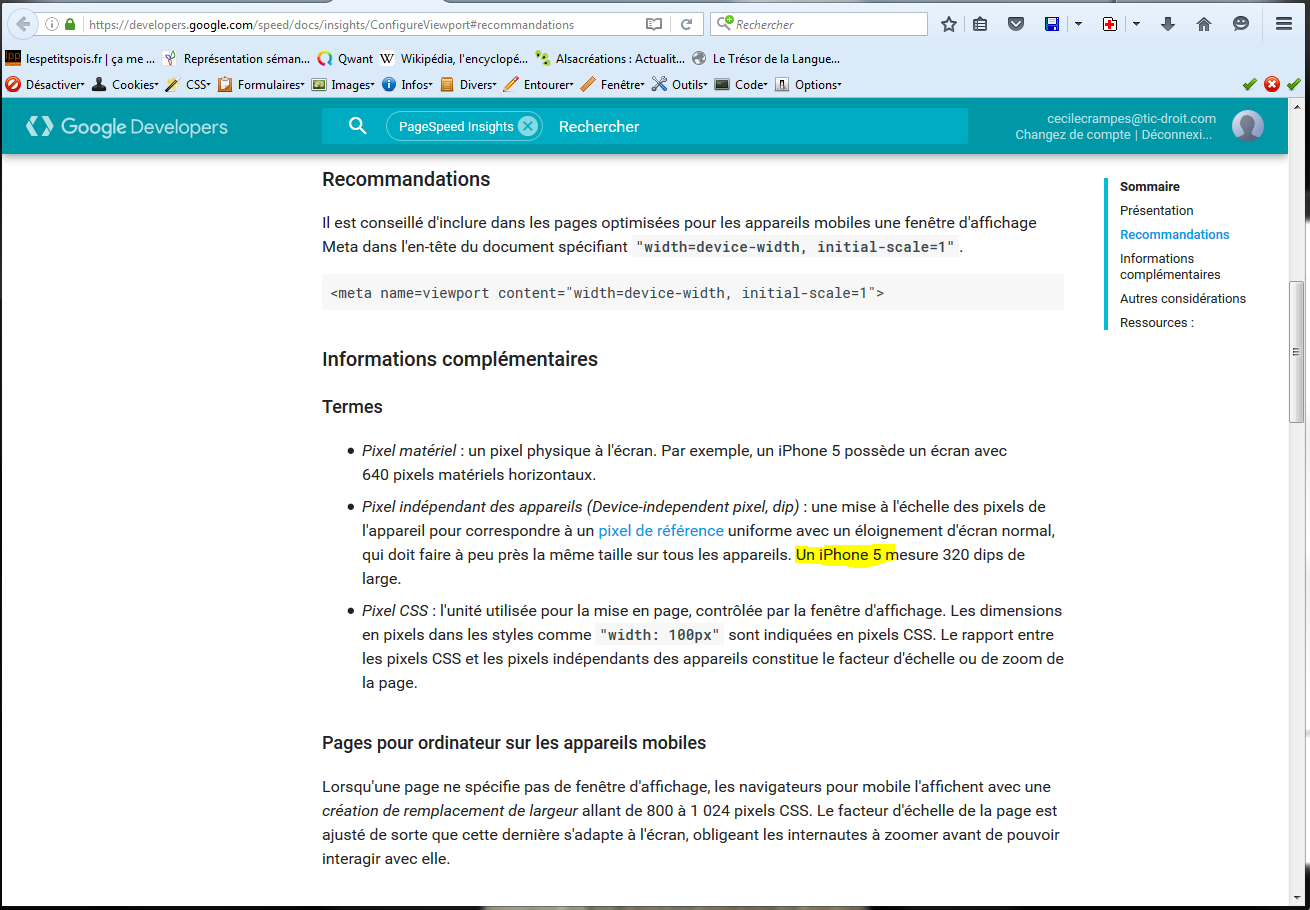Screen dimensions: 1310x910
Task: Open the Infos developer menu
Action: 409,85
